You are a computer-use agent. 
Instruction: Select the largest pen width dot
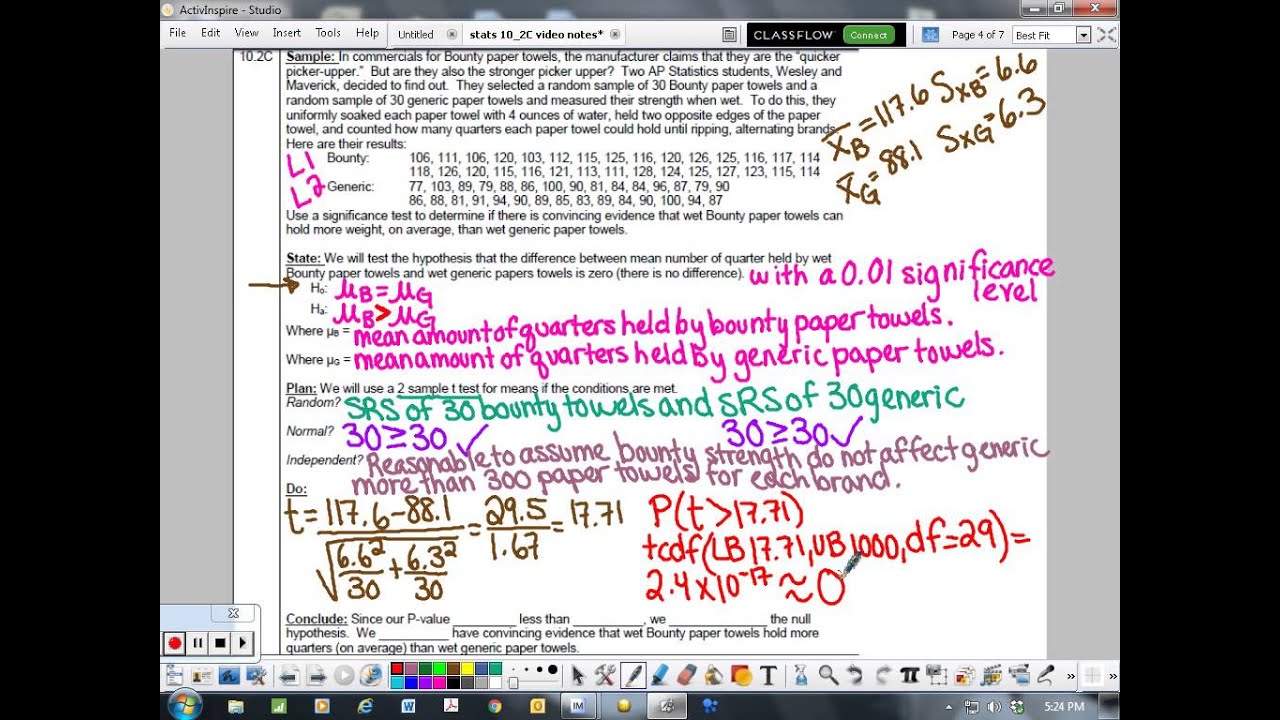[x=552, y=669]
